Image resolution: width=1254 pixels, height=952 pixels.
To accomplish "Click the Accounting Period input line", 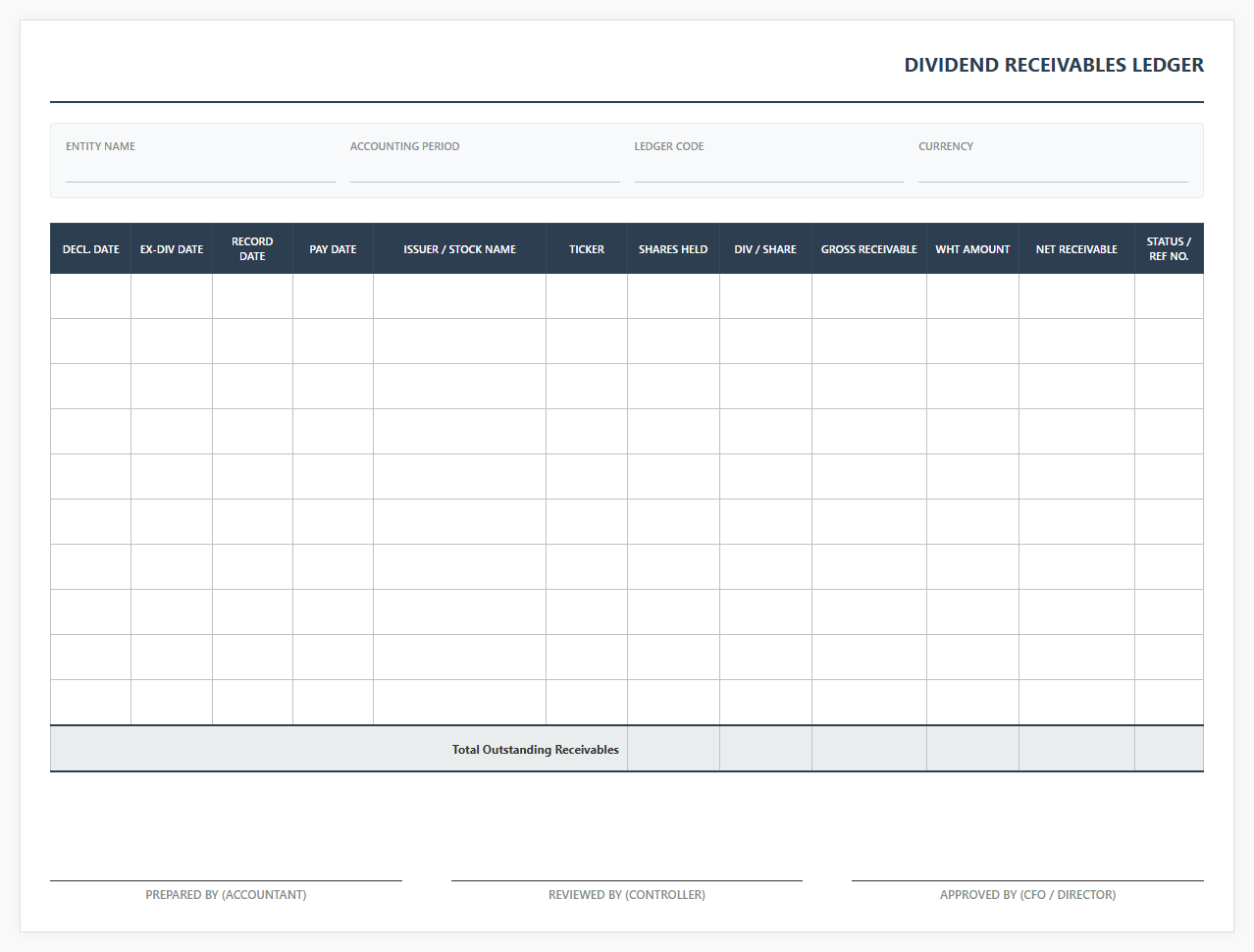I will pyautogui.click(x=485, y=171).
